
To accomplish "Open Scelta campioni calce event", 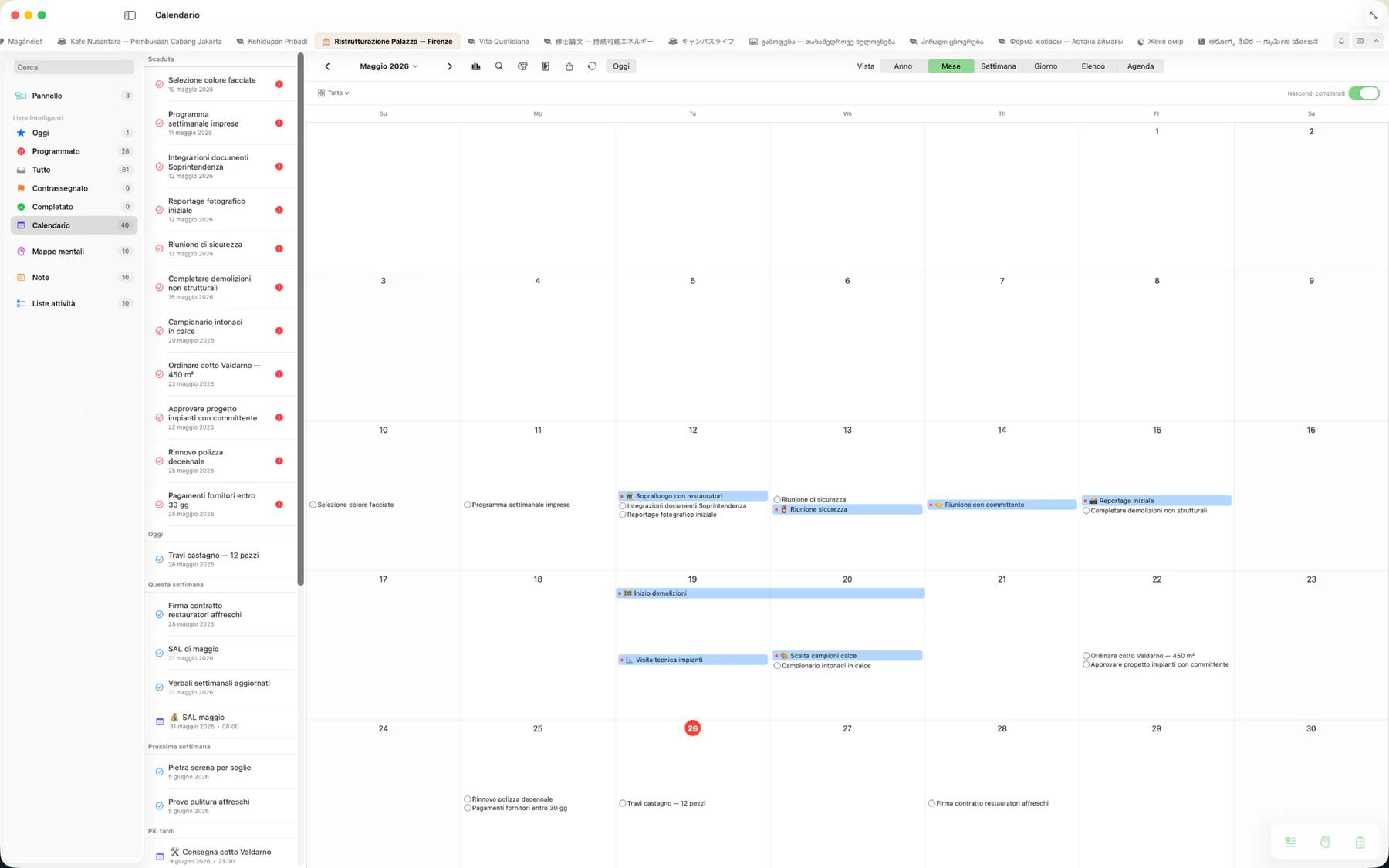I will [x=847, y=656].
